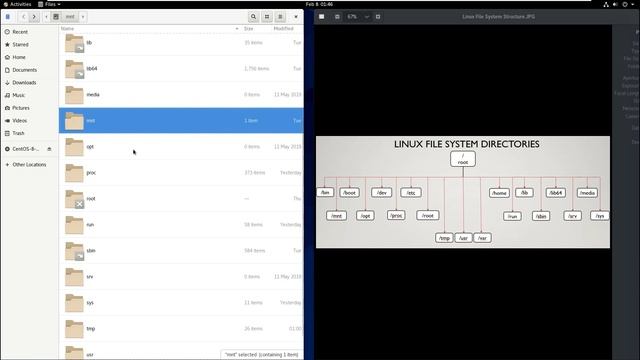The width and height of the screenshot is (640, 360).
Task: Open Trash in Files sidebar
Action: 29,133
